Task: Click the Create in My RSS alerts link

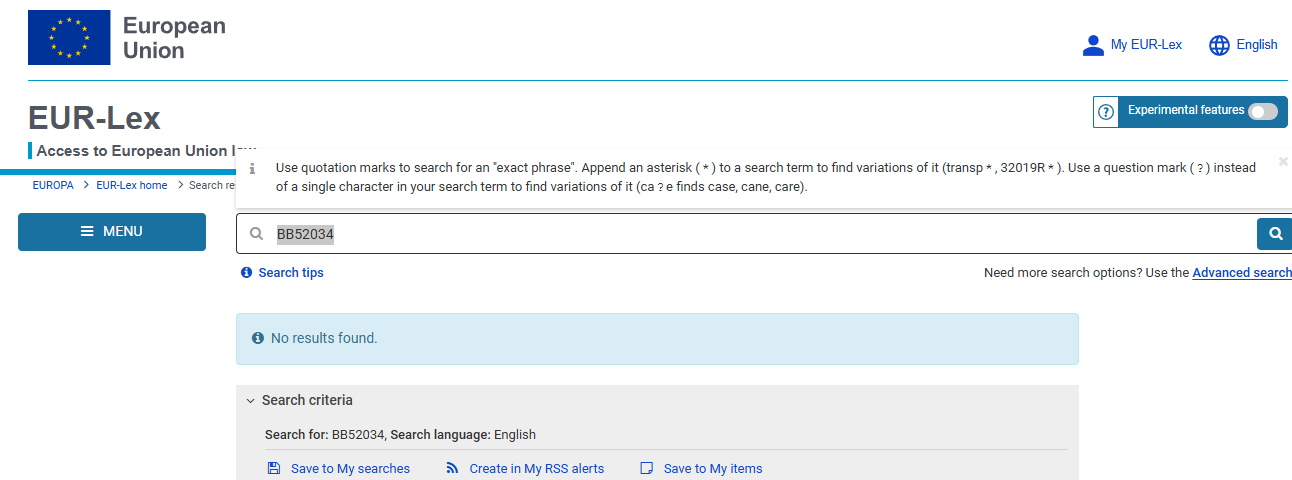Action: point(536,468)
